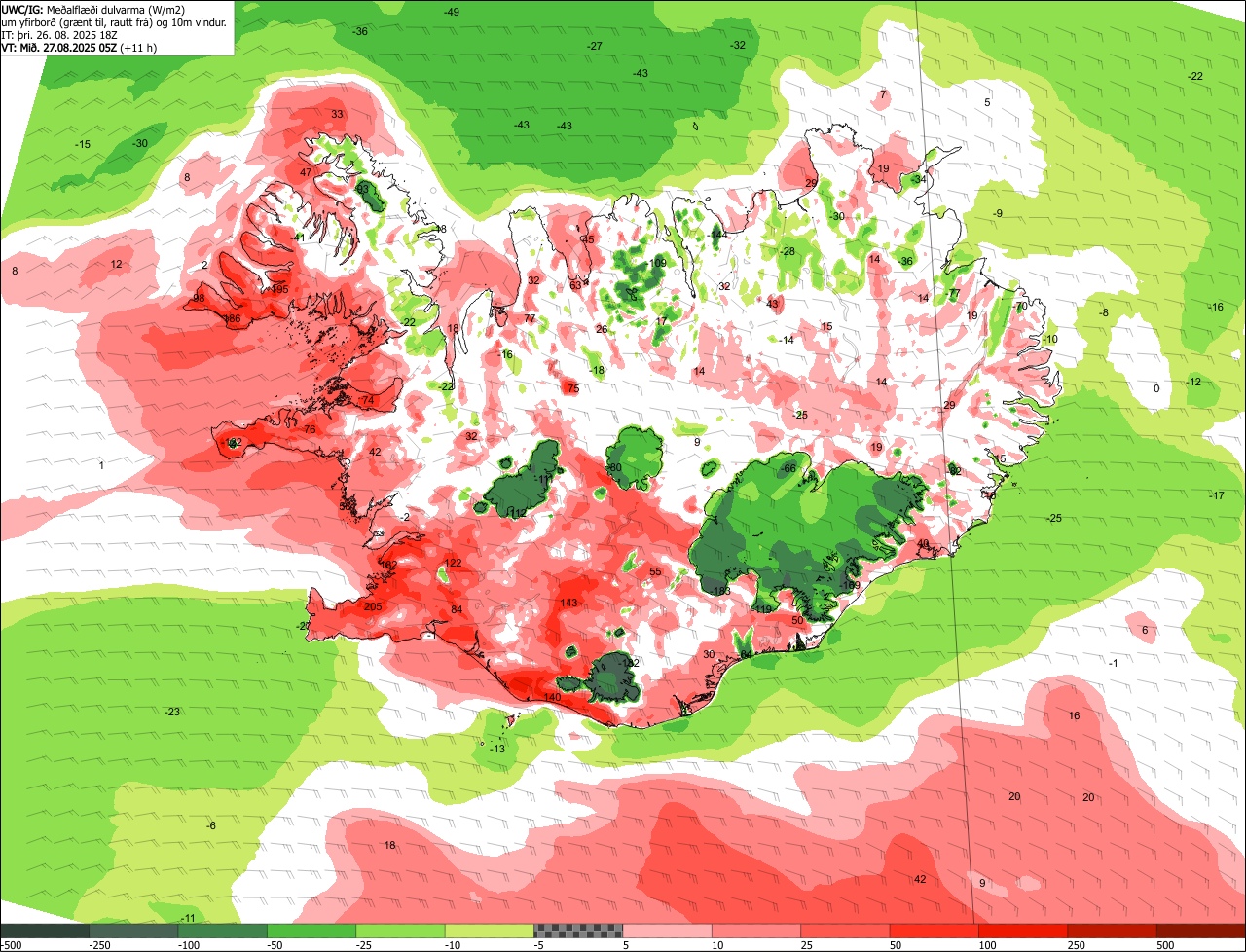Click the '-17' value at the right edge
1246x952 pixels.
(x=1216, y=495)
